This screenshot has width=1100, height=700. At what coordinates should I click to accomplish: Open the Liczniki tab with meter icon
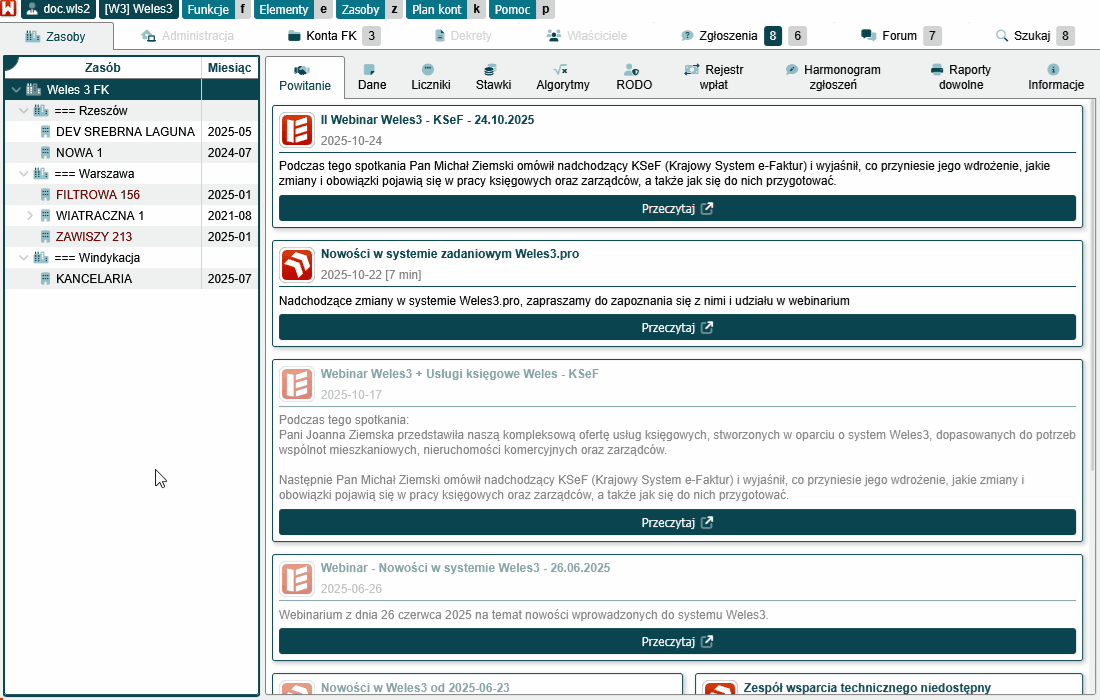tap(431, 77)
